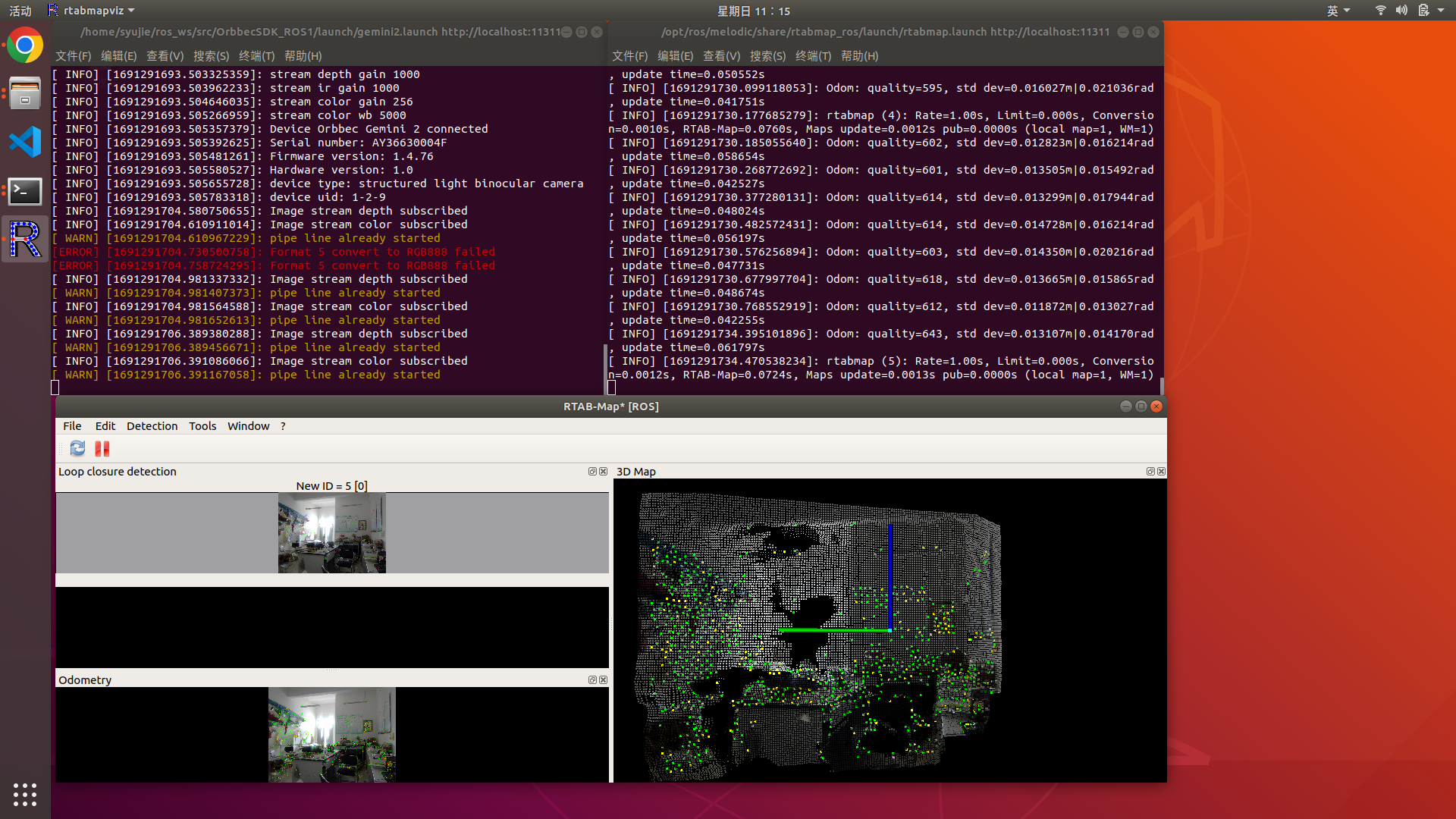Close the rtabmap.launch terminal window
Viewport: 1456px width, 819px height.
pos(1153,32)
